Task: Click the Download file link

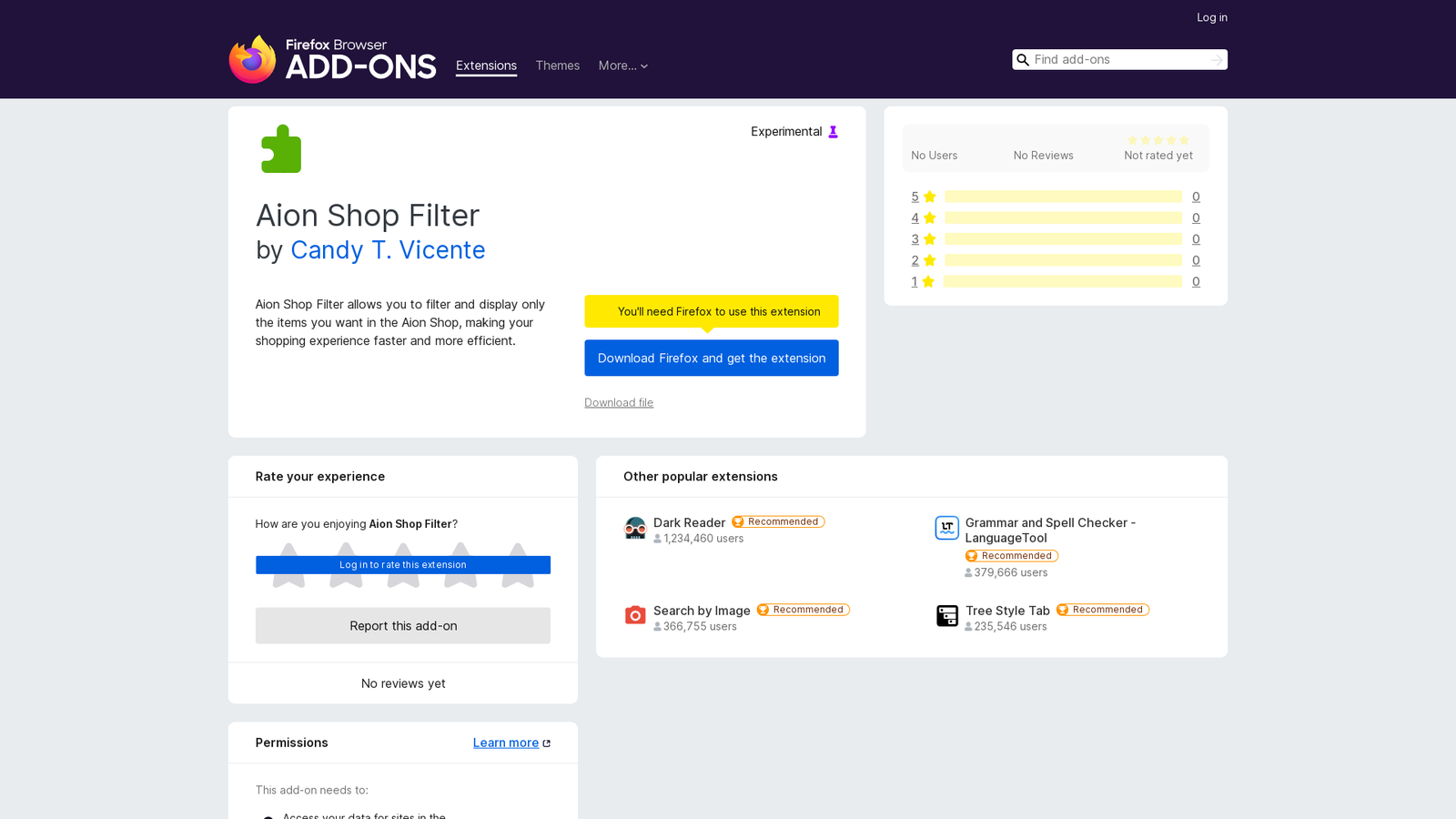Action: click(619, 402)
